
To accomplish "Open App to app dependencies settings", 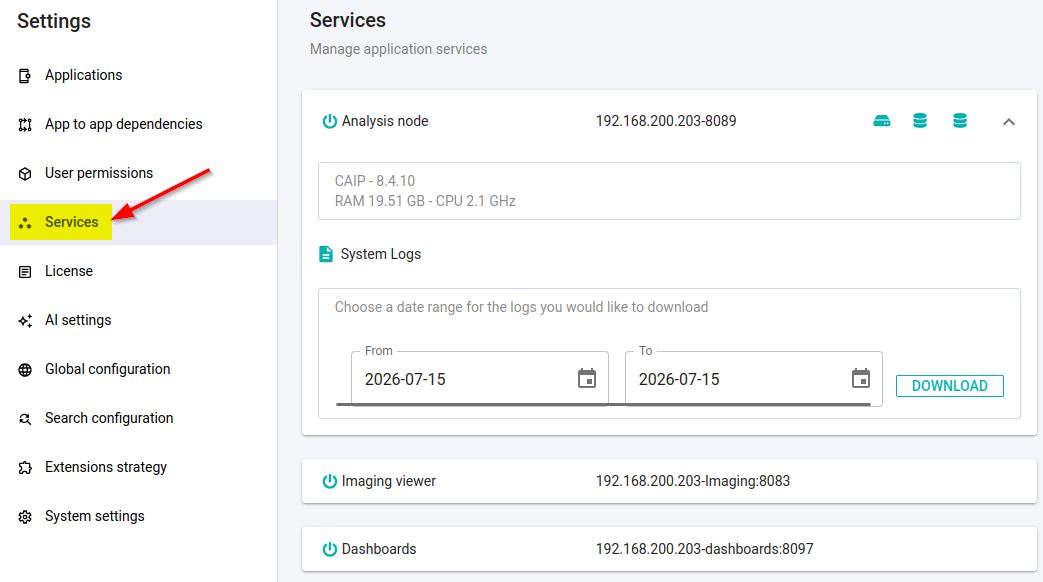I will (138, 124).
